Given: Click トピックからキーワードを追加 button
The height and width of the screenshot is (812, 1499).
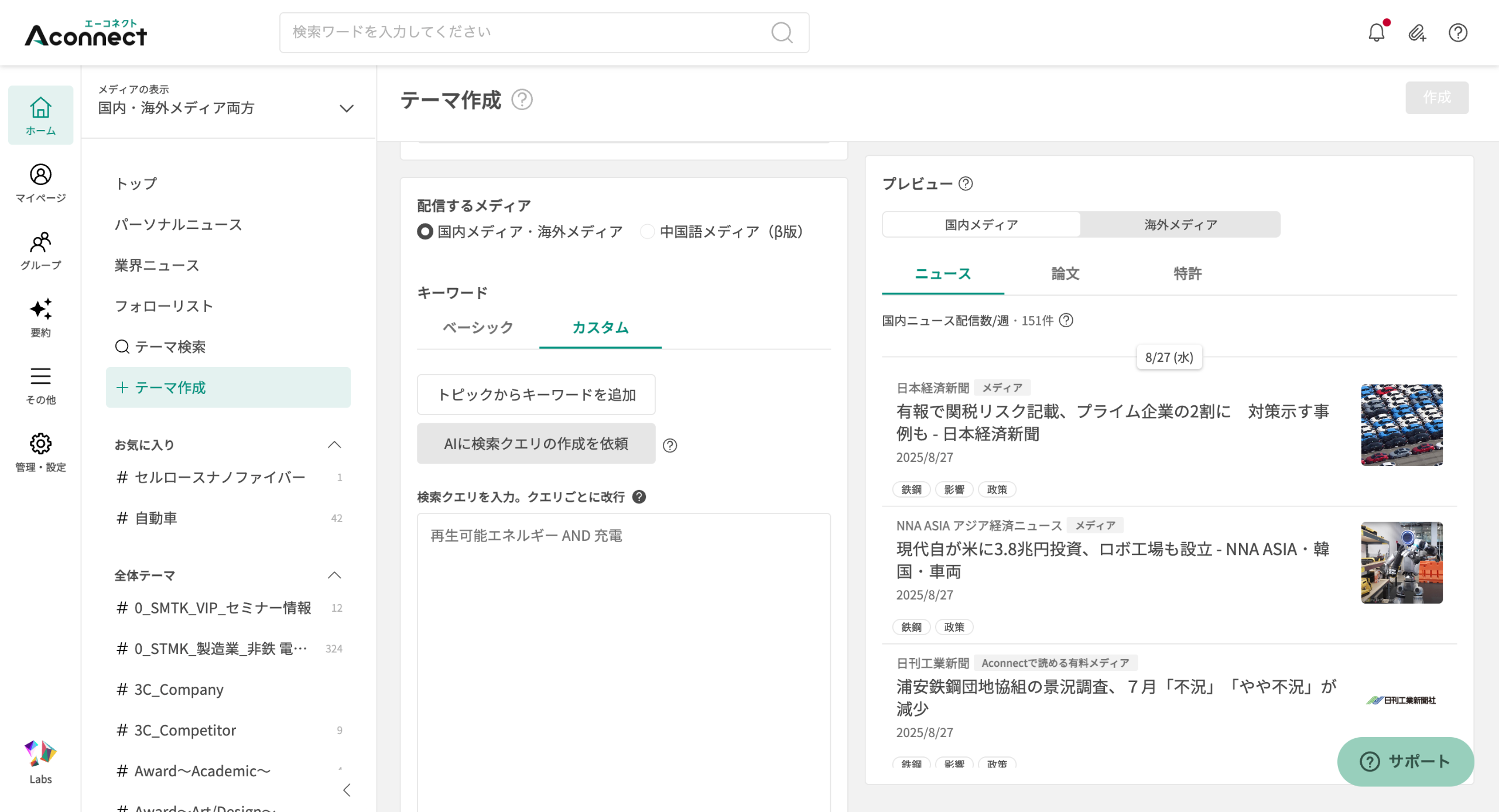Looking at the screenshot, I should click(536, 395).
